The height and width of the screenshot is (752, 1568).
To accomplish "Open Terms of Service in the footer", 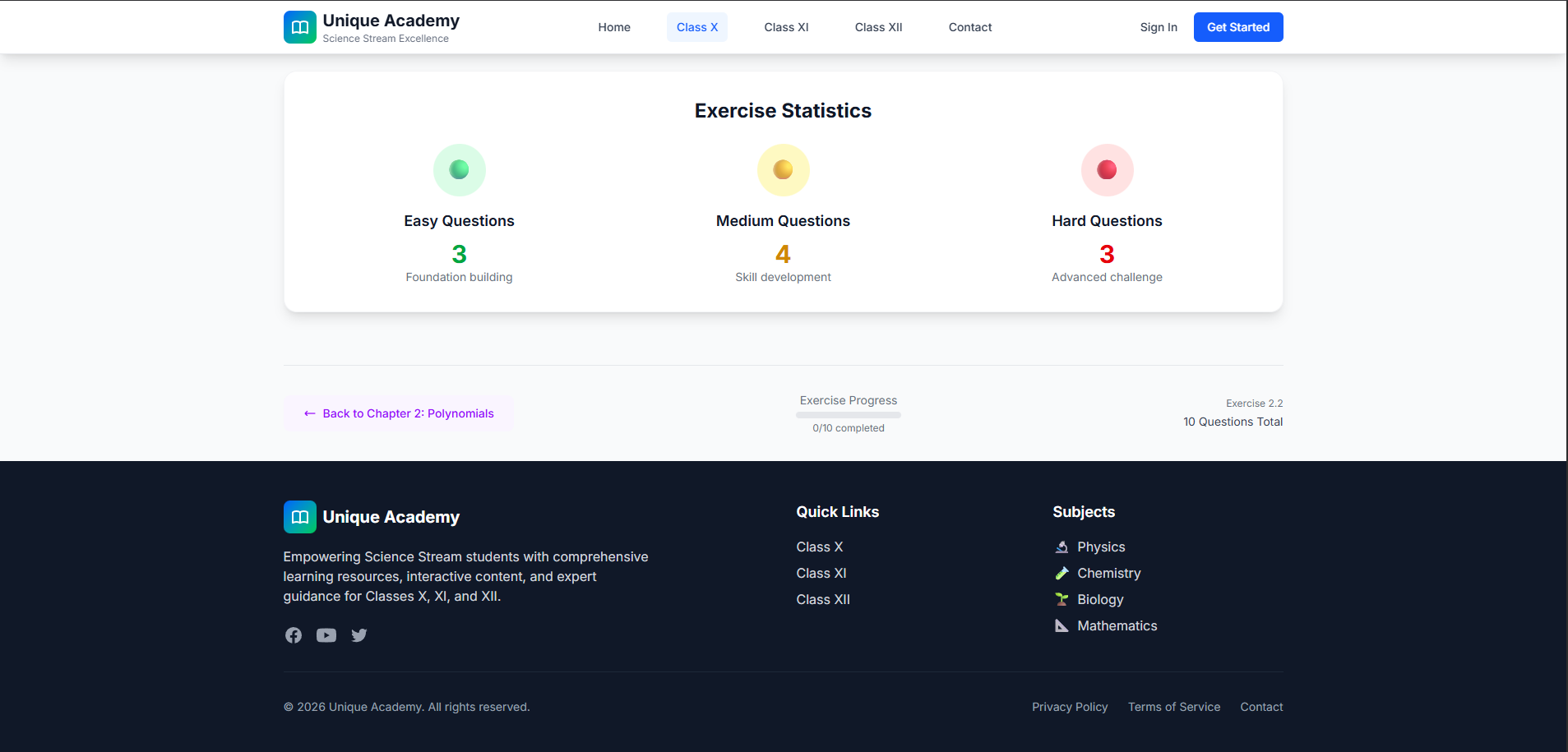I will (x=1174, y=707).
